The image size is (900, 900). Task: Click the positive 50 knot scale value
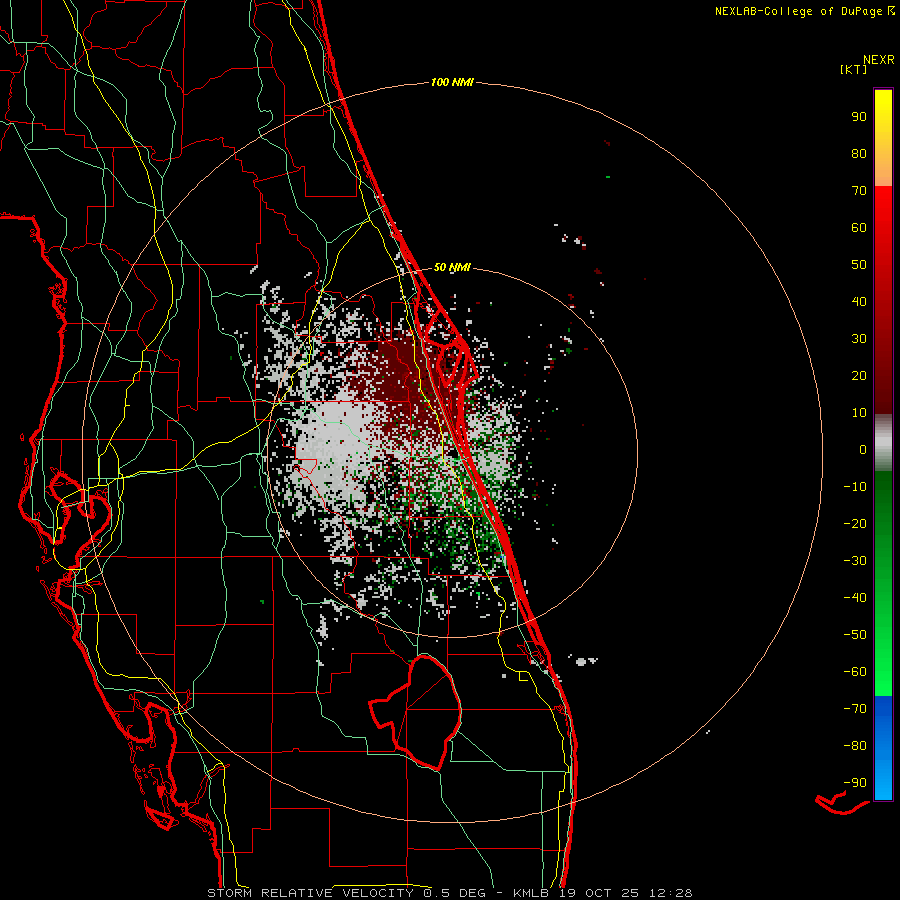[x=859, y=265]
